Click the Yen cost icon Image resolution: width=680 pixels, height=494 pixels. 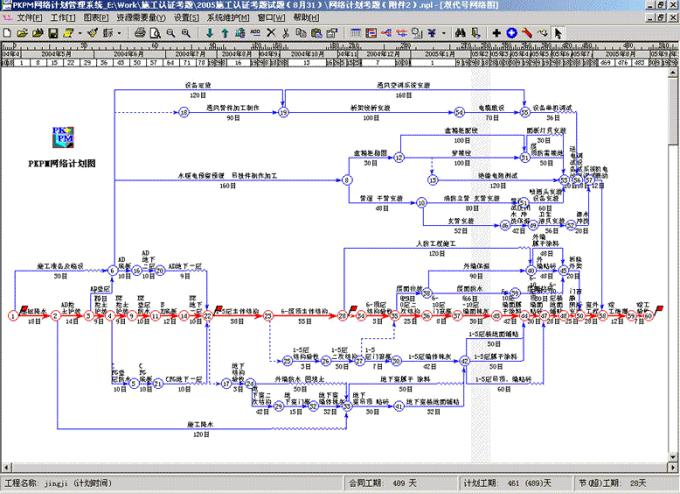pyautogui.click(x=432, y=33)
